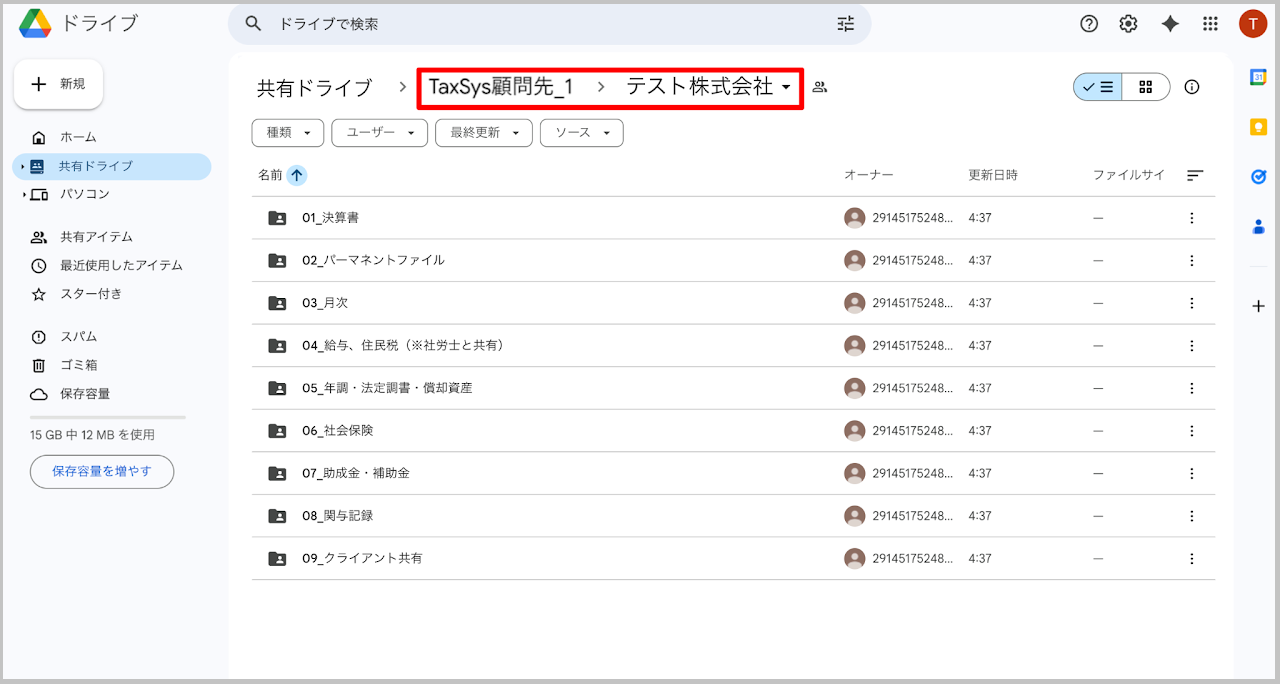Select folder name 03_月次
Image resolution: width=1280 pixels, height=684 pixels.
[x=325, y=302]
